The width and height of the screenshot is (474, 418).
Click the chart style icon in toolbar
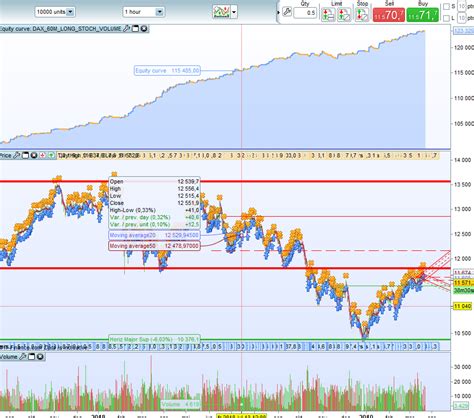(221, 12)
